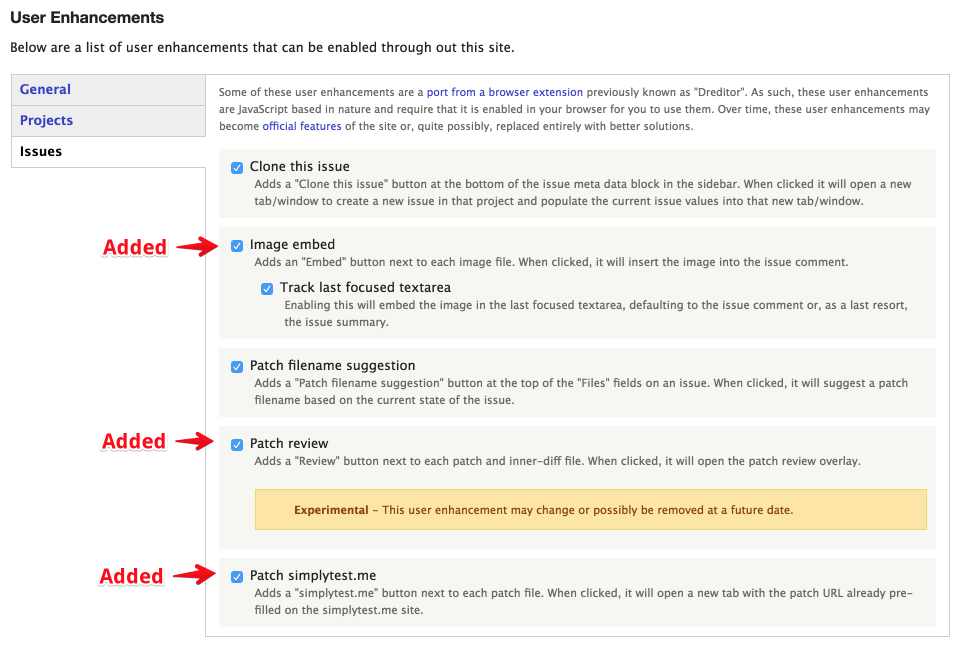The height and width of the screenshot is (648, 960).
Task: Untick the Patch filename suggestion checkbox
Action: click(x=237, y=367)
